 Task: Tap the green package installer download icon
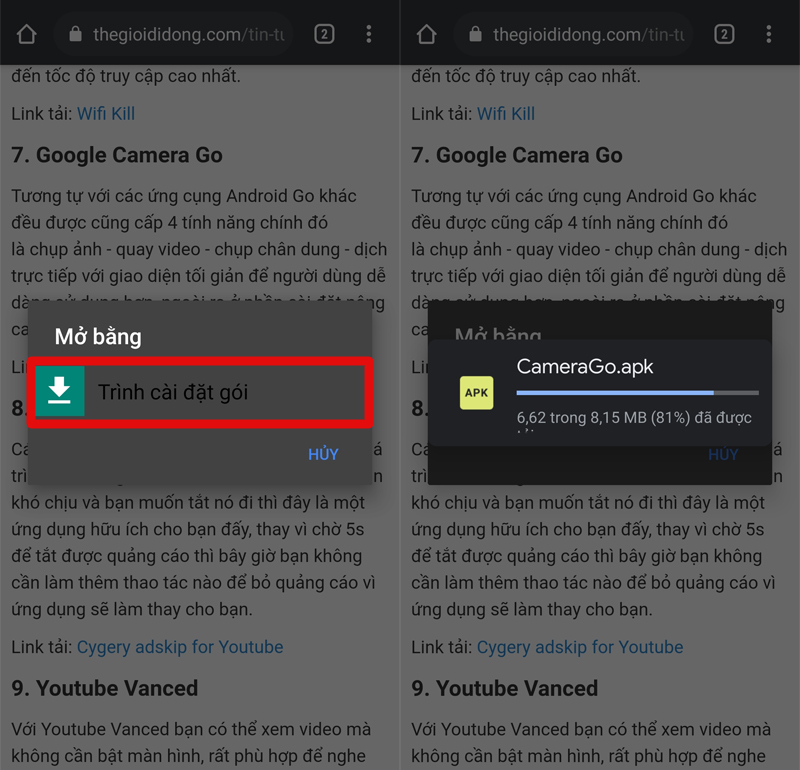tap(60, 391)
